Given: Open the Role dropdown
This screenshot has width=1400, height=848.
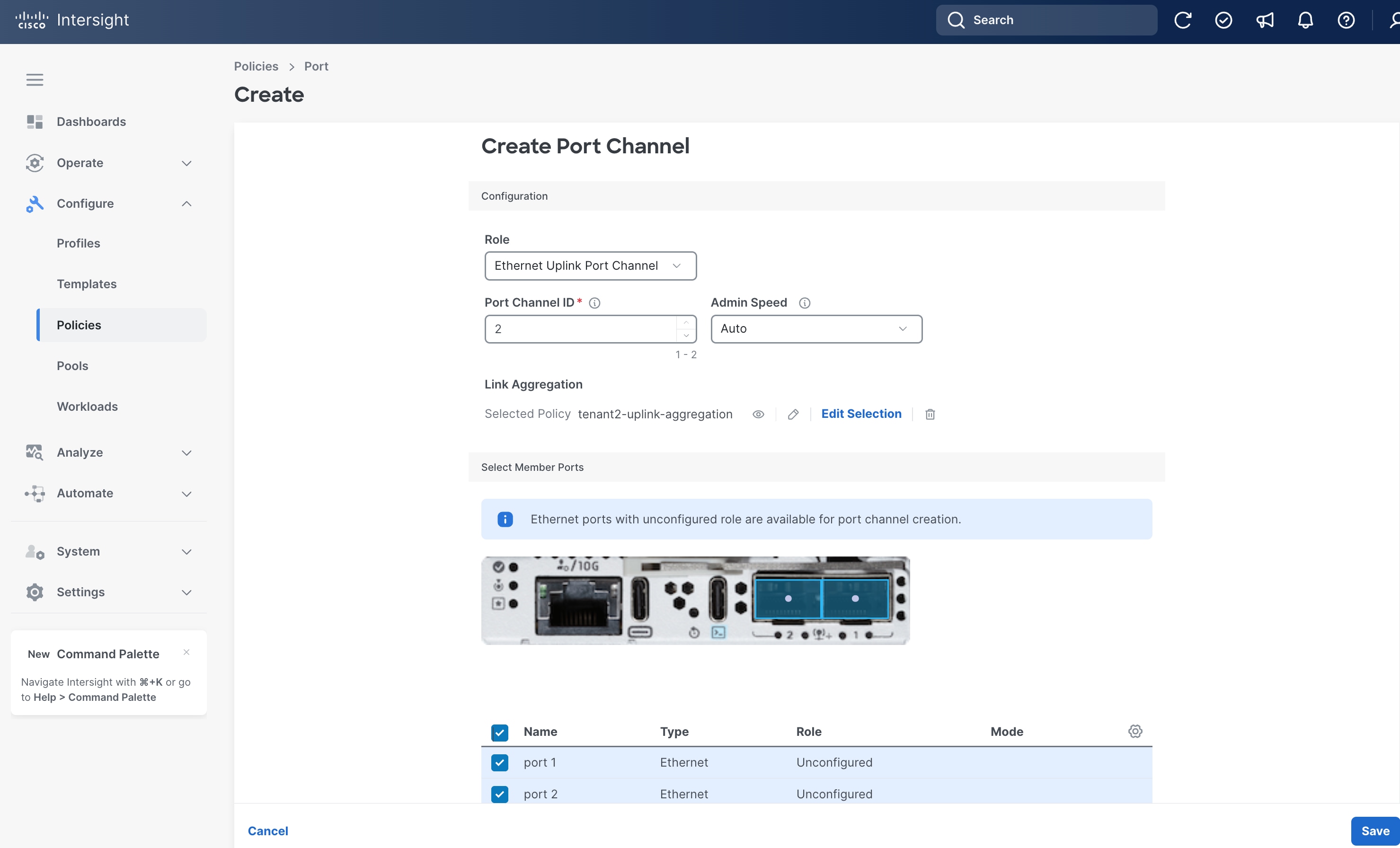Looking at the screenshot, I should (590, 266).
